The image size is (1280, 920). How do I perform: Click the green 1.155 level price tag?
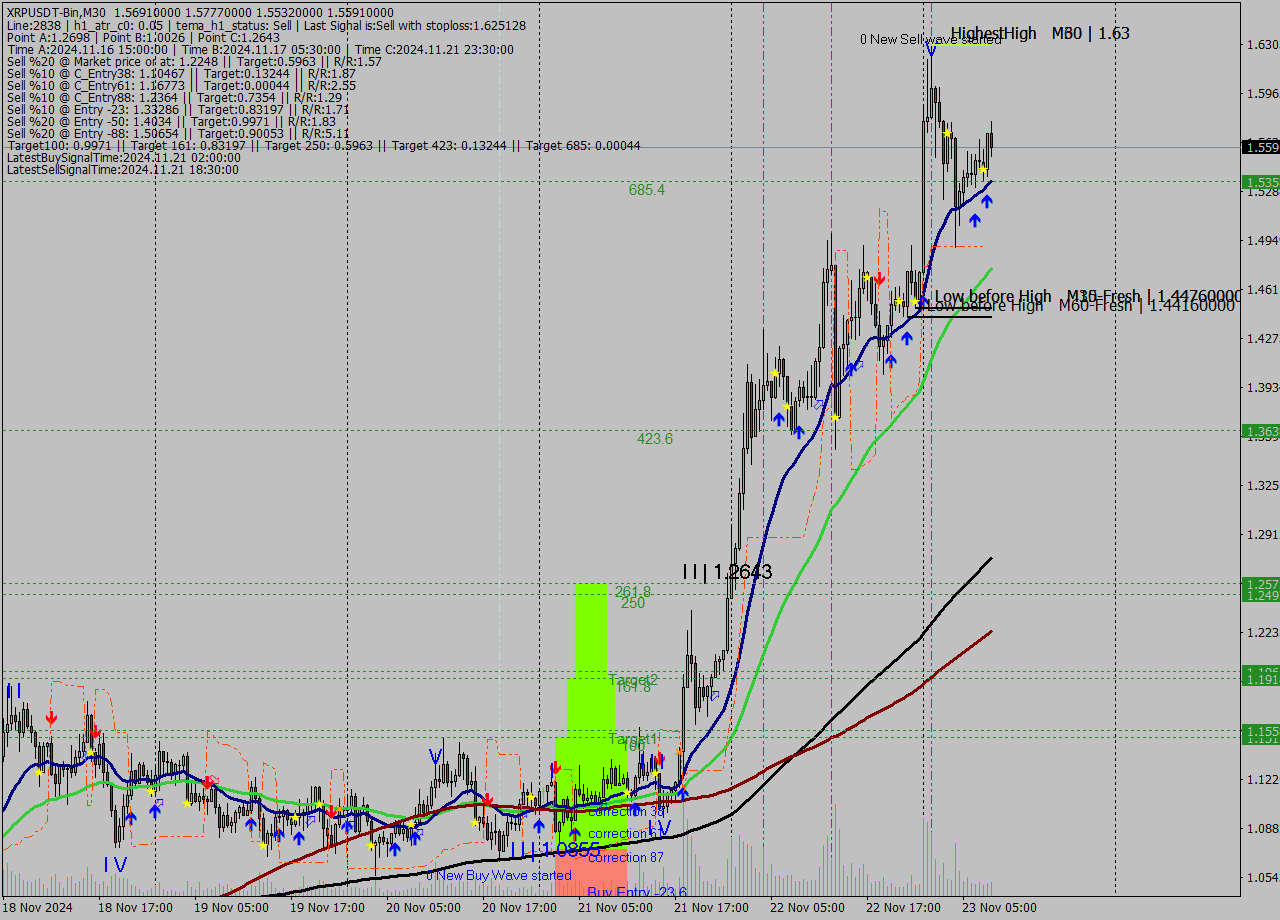point(1261,731)
